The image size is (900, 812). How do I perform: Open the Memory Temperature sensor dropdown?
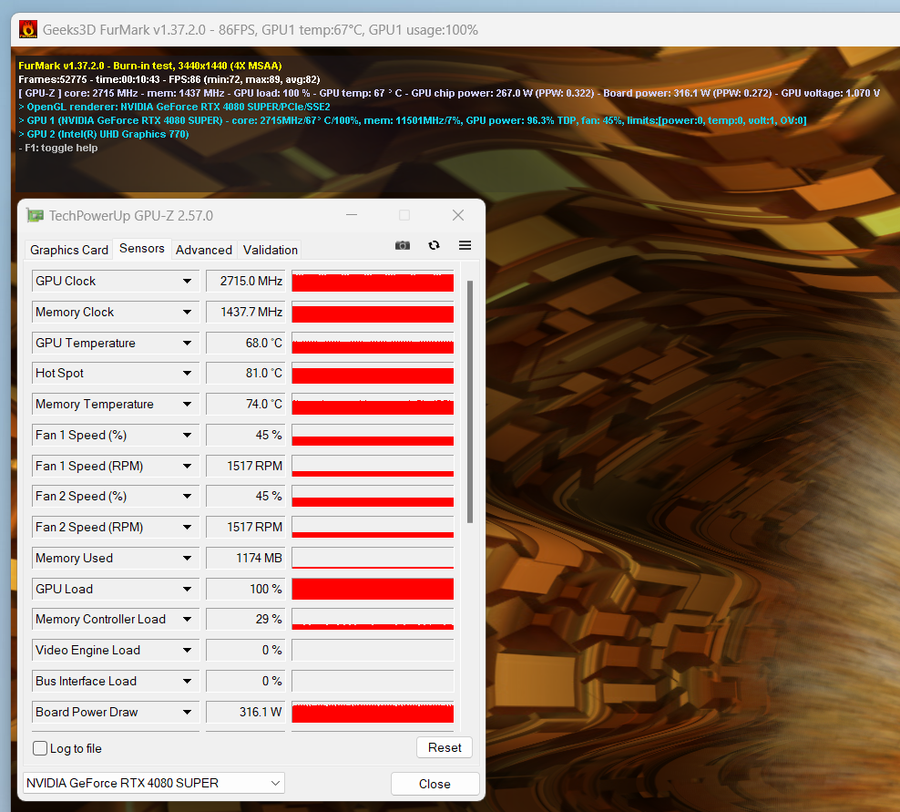point(187,404)
